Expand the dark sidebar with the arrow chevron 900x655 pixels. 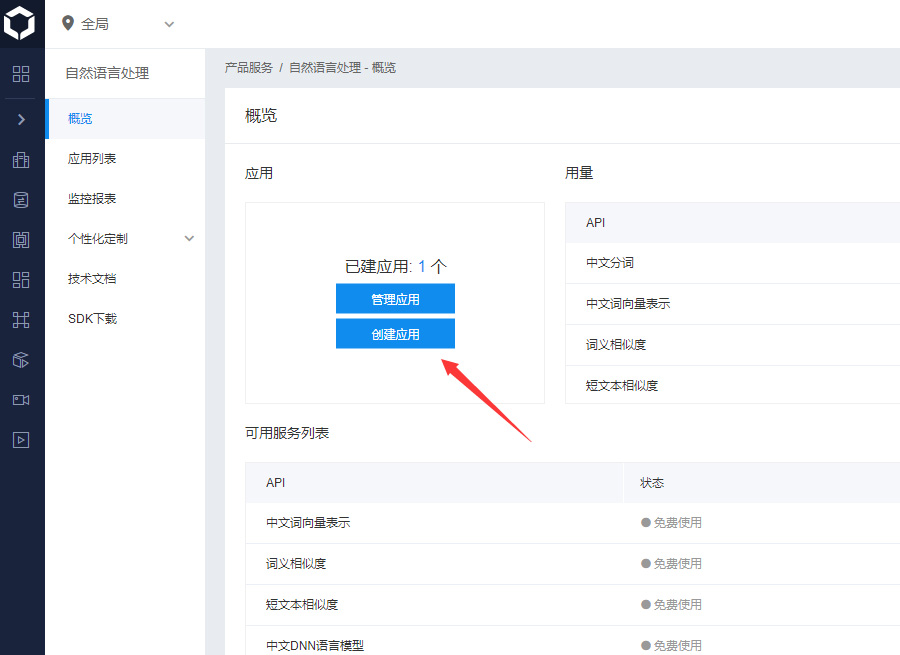pos(21,119)
